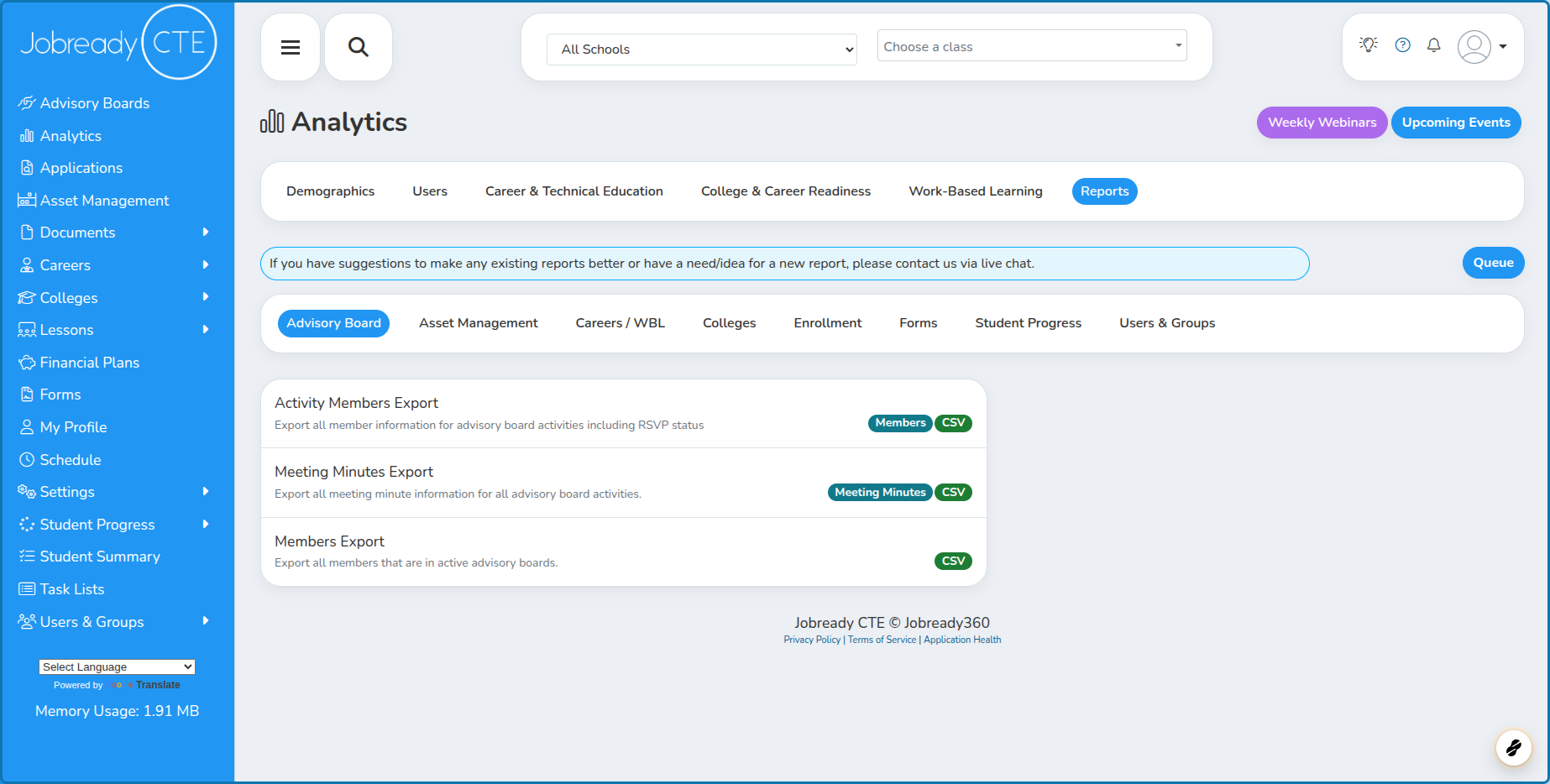Click the Weekly Webinars button
The height and width of the screenshot is (784, 1550).
click(1322, 123)
